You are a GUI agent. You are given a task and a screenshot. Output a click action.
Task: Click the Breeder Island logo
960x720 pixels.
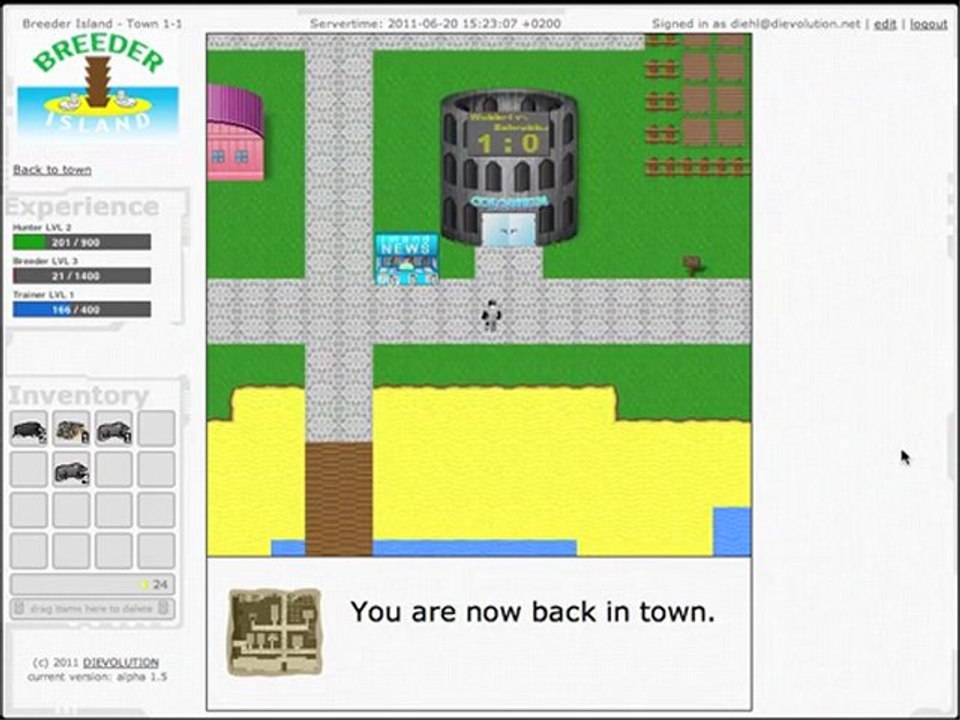tap(98, 88)
